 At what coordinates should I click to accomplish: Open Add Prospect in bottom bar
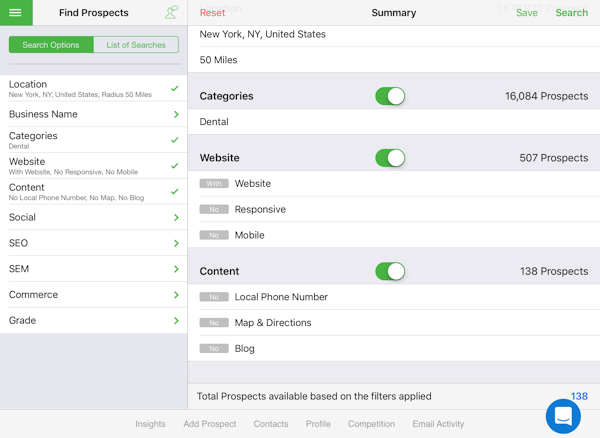coord(210,424)
